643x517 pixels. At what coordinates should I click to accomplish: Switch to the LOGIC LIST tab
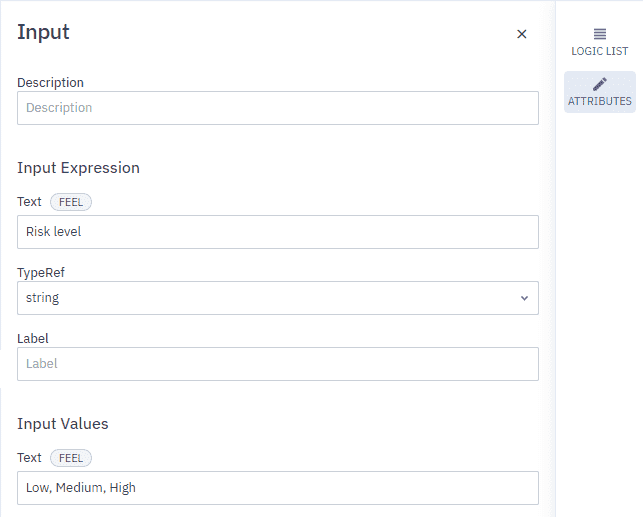point(600,42)
